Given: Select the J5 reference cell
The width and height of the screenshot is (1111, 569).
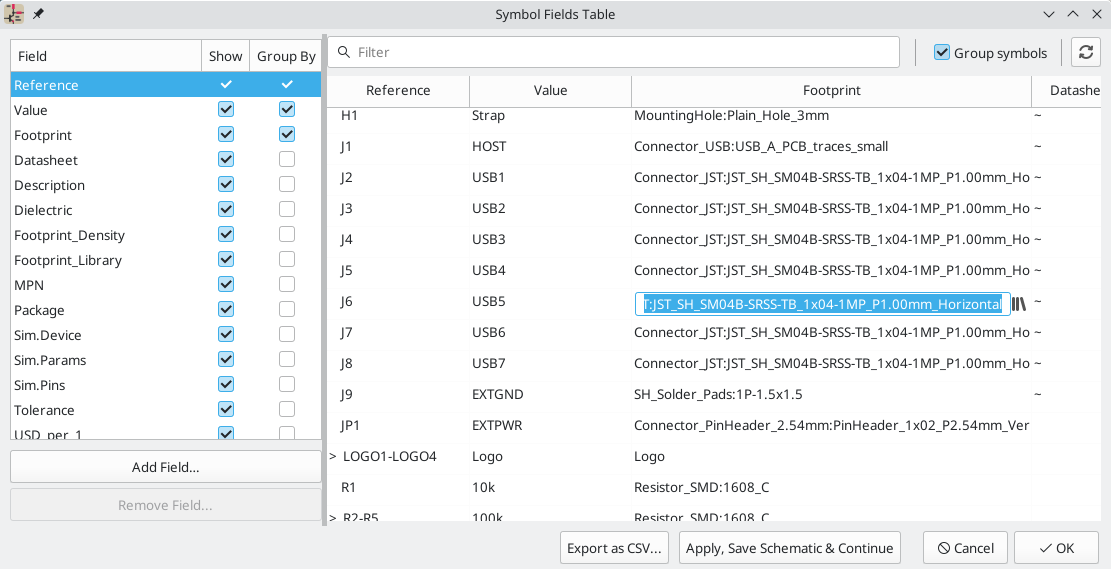Looking at the screenshot, I should [398, 270].
